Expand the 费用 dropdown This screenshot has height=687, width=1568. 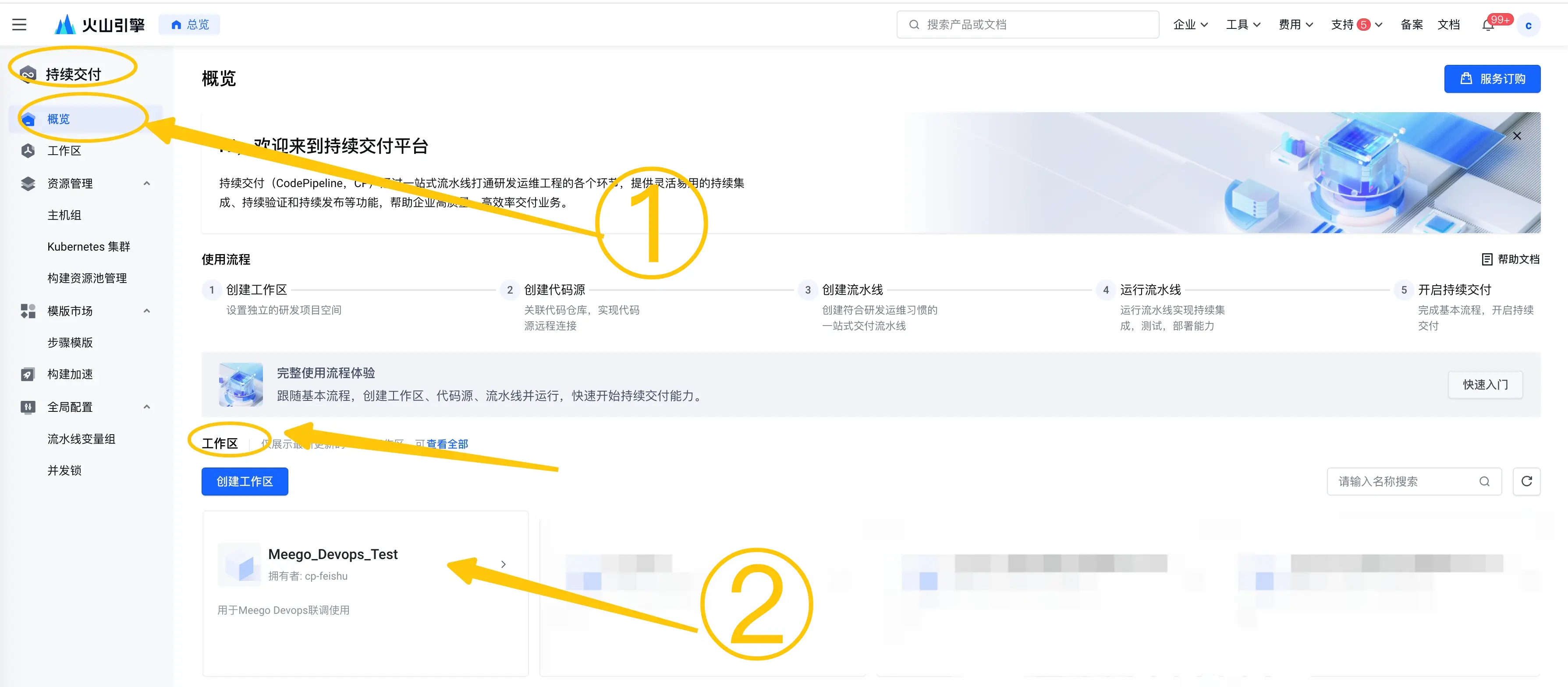(1296, 25)
